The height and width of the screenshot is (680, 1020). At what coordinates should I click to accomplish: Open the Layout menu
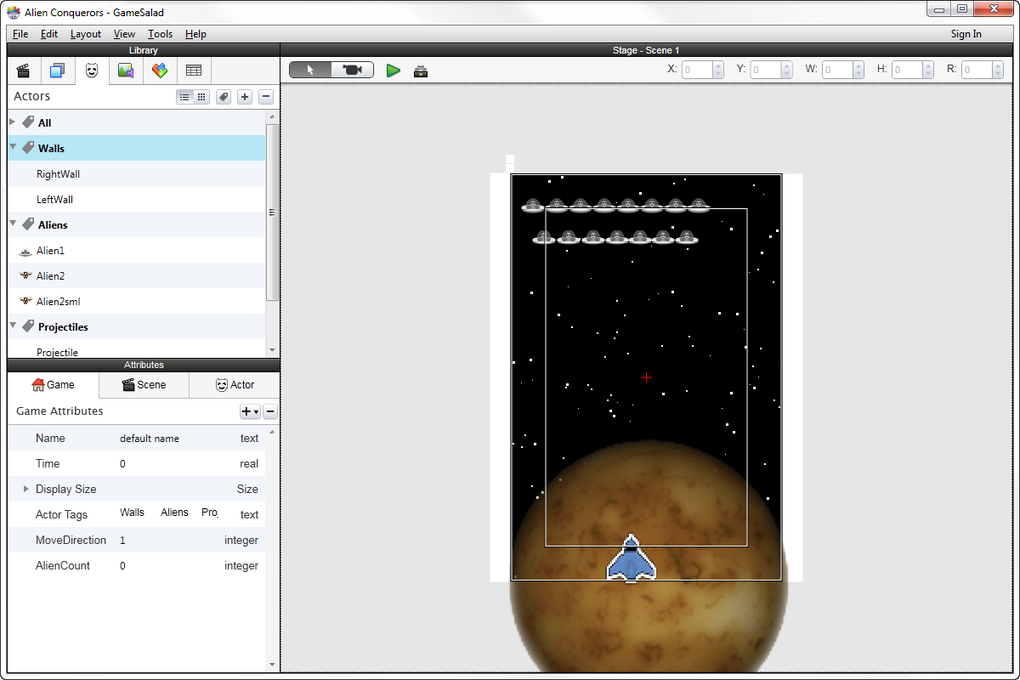click(x=85, y=34)
